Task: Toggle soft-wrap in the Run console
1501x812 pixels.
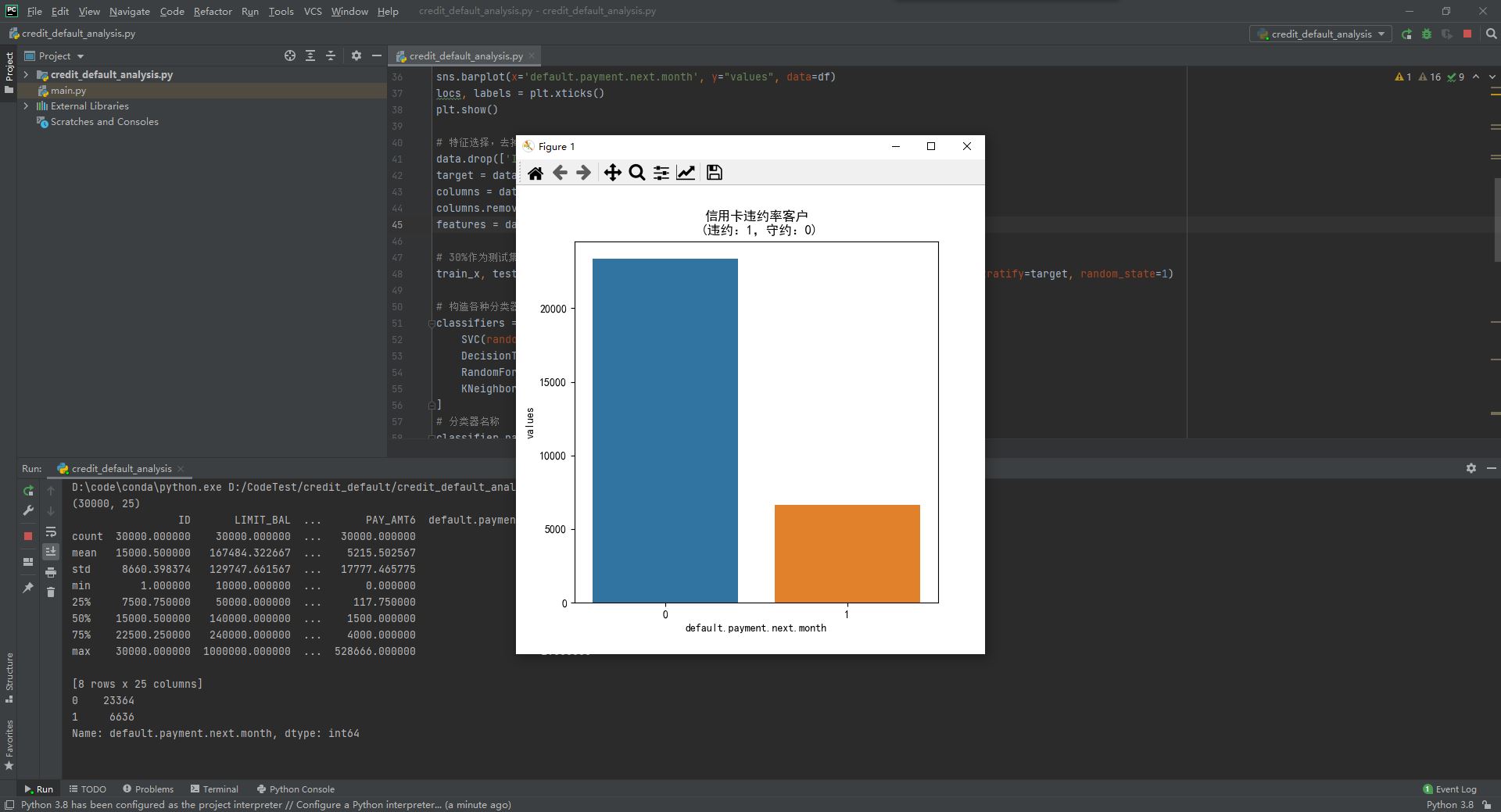Action: (x=51, y=532)
